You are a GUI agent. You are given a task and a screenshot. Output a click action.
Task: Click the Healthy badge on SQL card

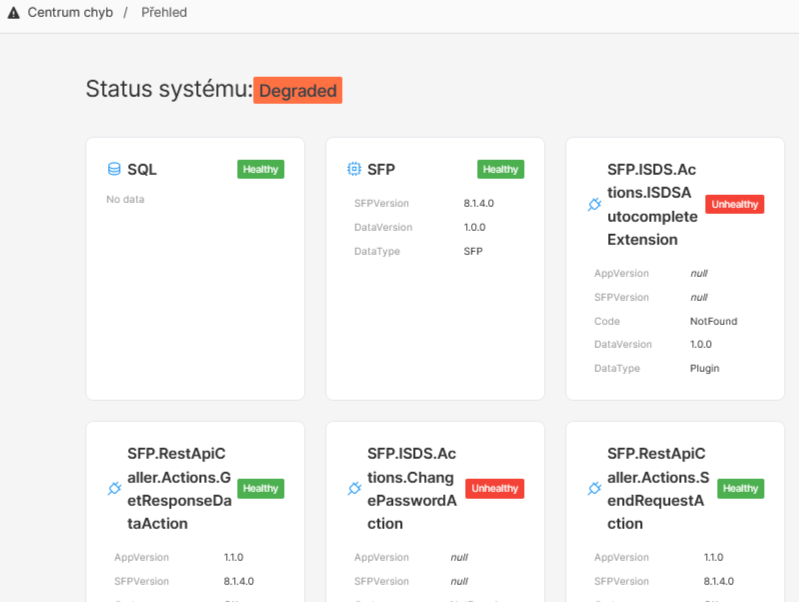pyautogui.click(x=260, y=169)
